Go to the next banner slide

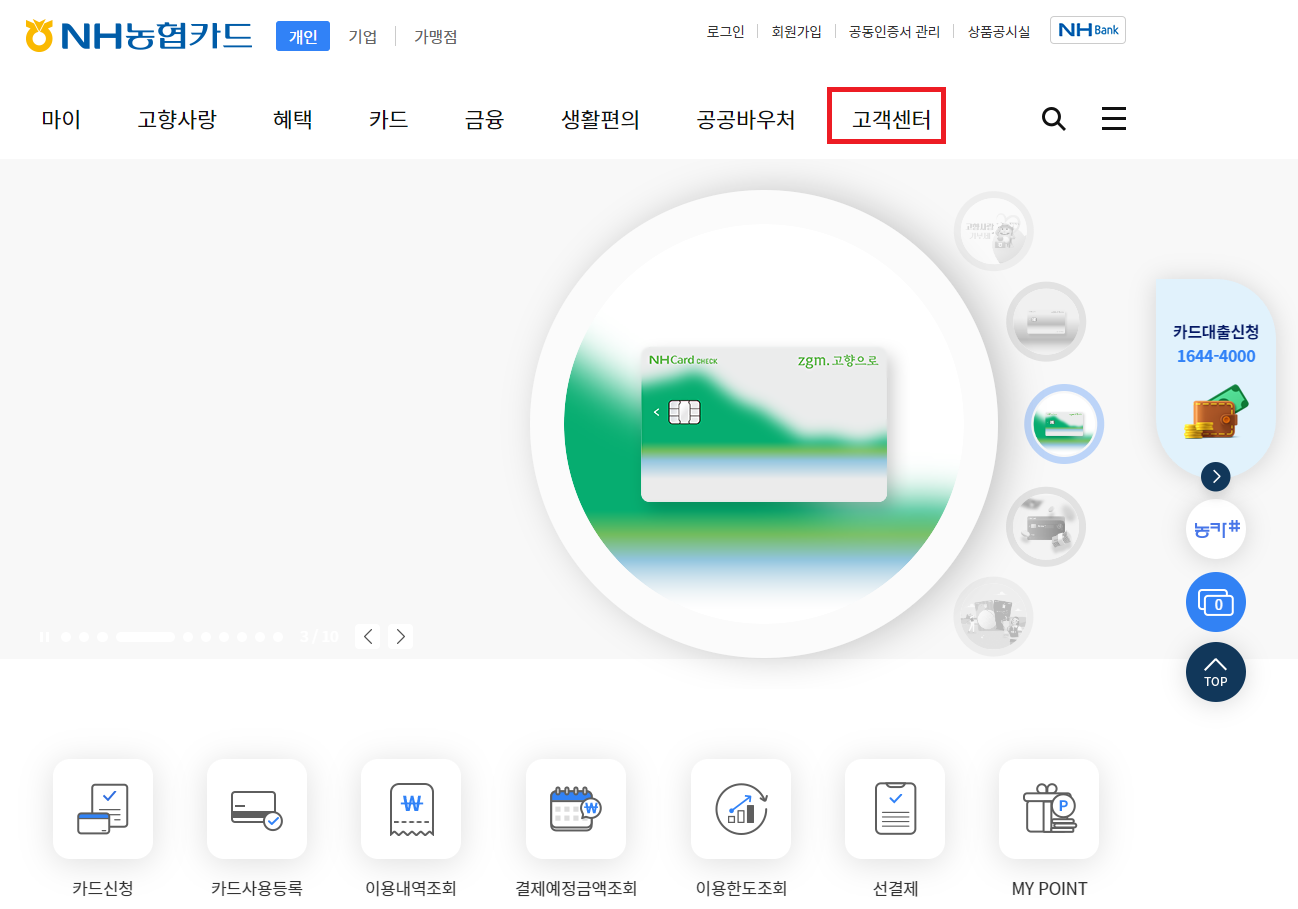(x=400, y=636)
